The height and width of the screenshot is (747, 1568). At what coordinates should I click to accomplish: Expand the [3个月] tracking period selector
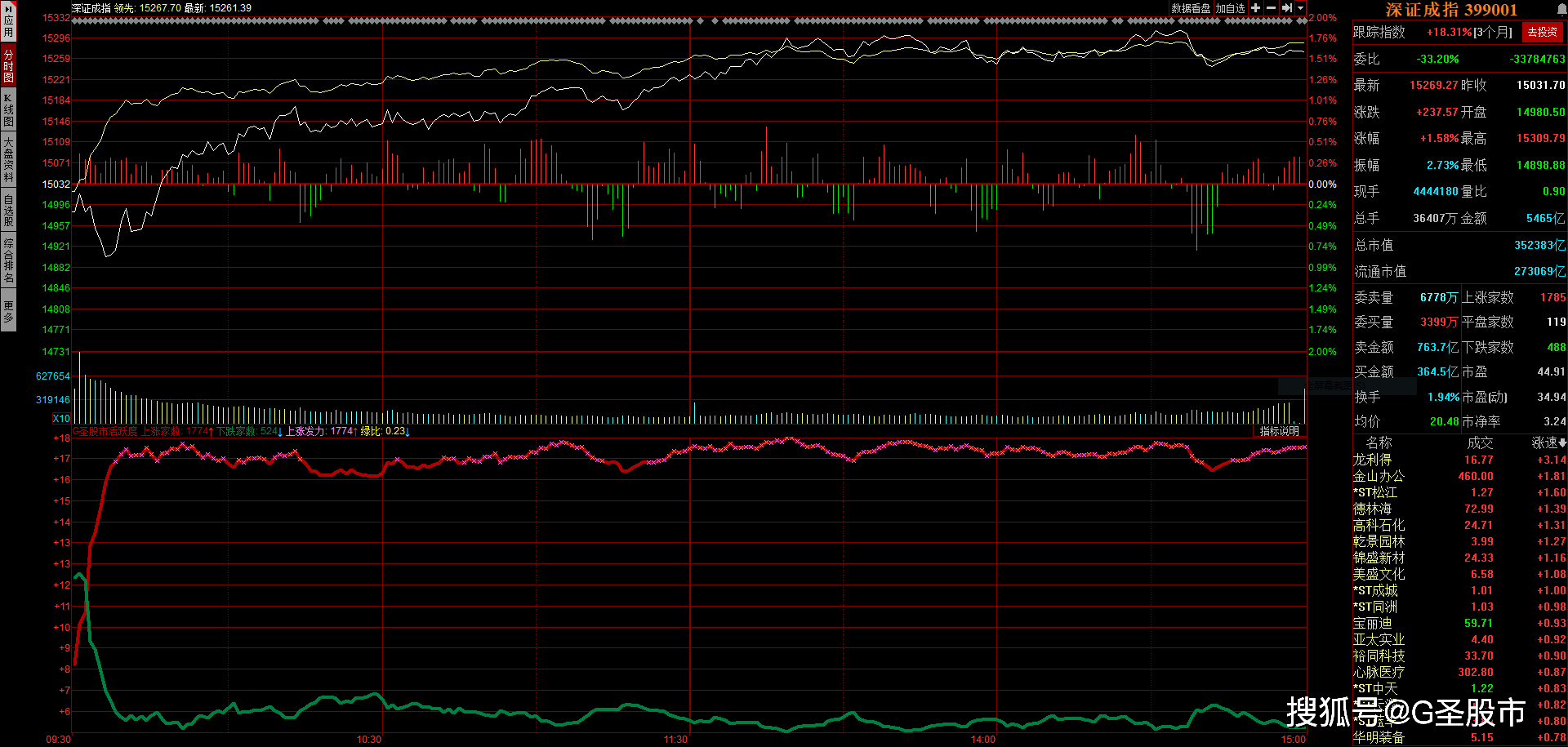1493,32
